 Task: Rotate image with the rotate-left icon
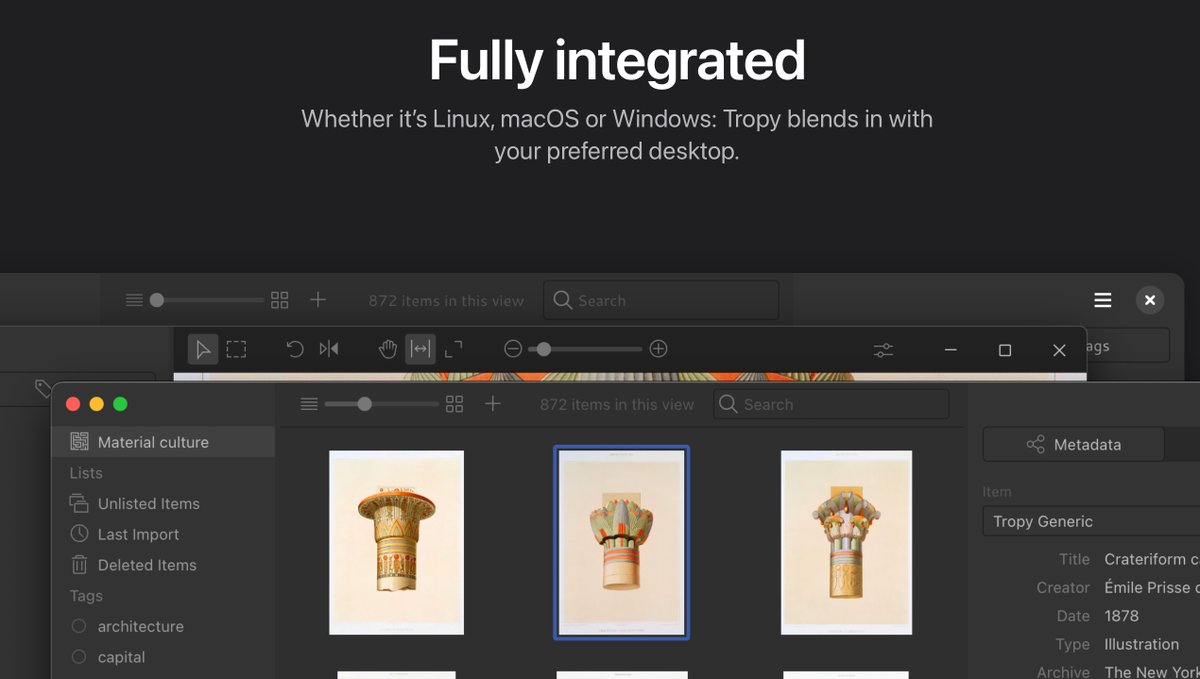[x=295, y=349]
